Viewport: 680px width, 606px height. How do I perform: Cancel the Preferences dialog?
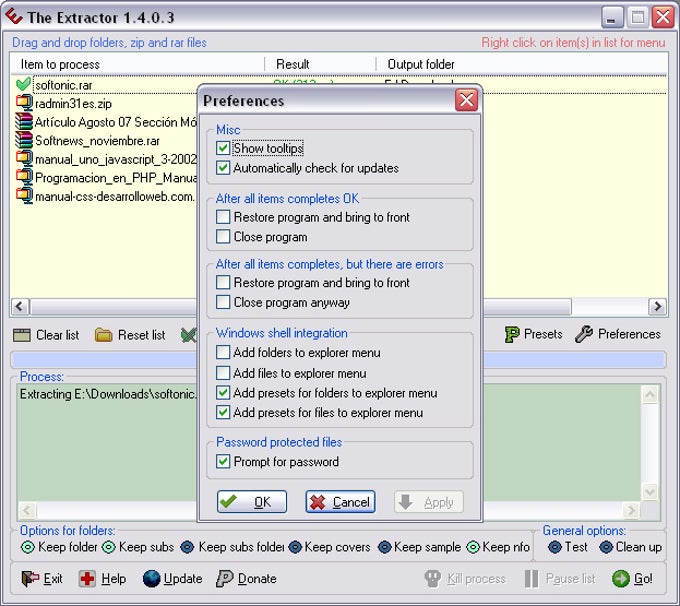click(340, 502)
